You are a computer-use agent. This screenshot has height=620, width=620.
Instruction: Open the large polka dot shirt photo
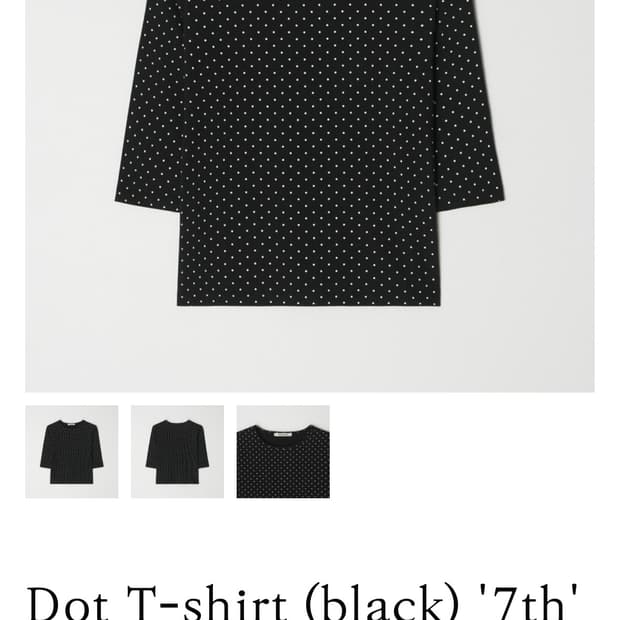pyautogui.click(x=310, y=196)
